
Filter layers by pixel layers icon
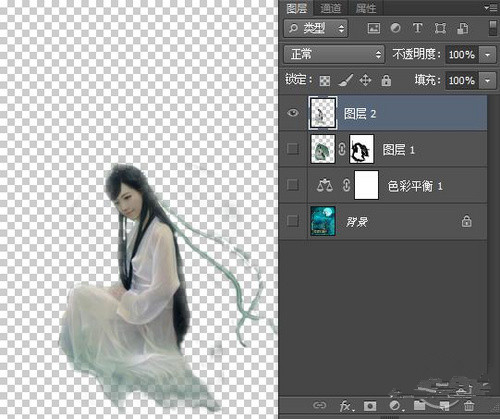(x=374, y=28)
